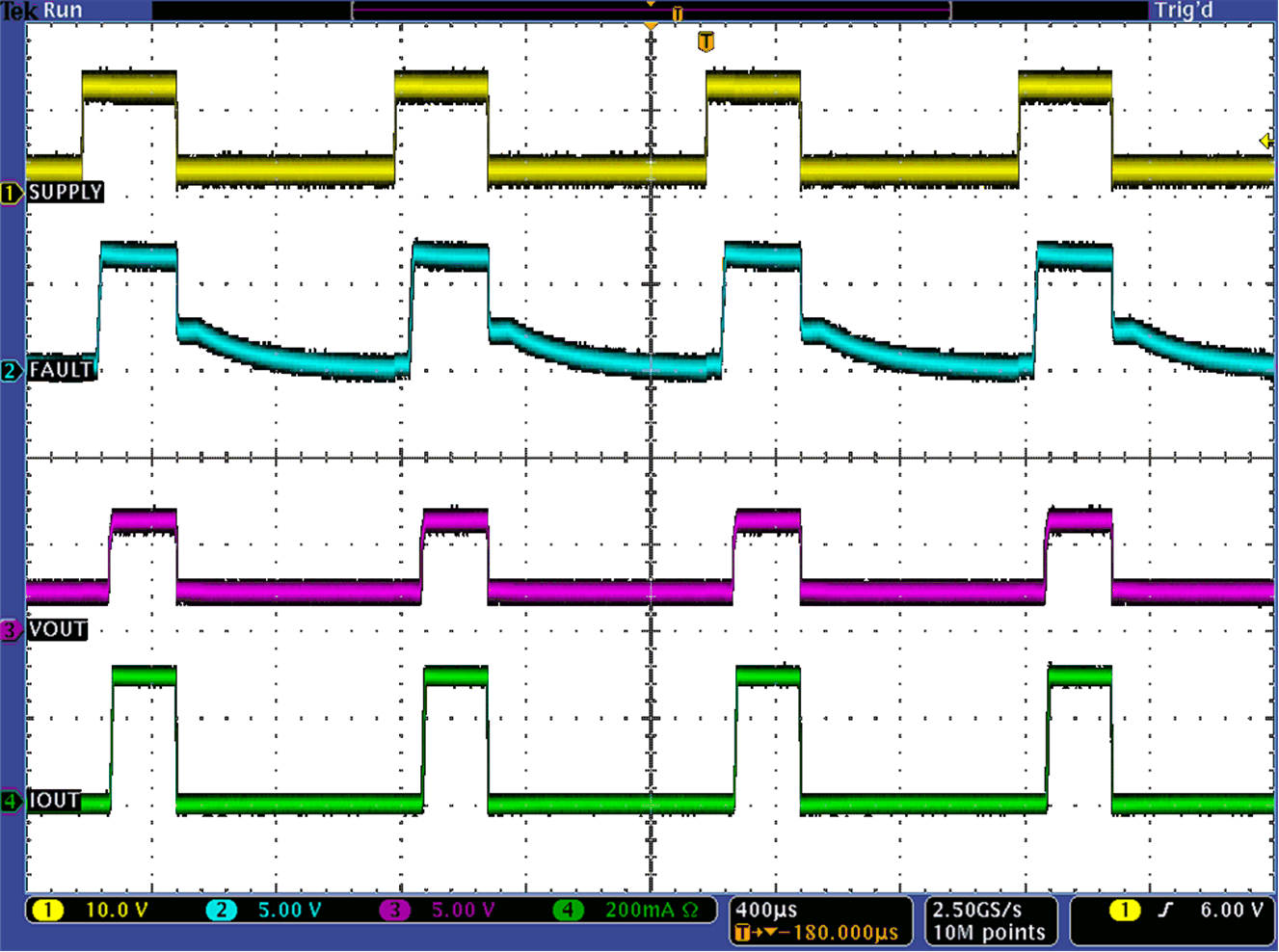Click the trigger level arrow on right edge
Image resolution: width=1279 pixels, height=952 pixels.
point(1266,141)
